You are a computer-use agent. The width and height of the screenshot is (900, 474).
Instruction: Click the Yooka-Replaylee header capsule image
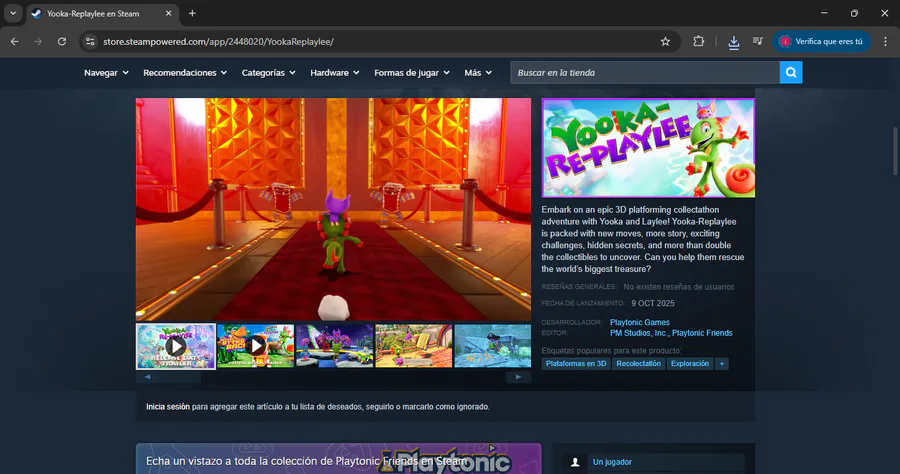click(648, 148)
